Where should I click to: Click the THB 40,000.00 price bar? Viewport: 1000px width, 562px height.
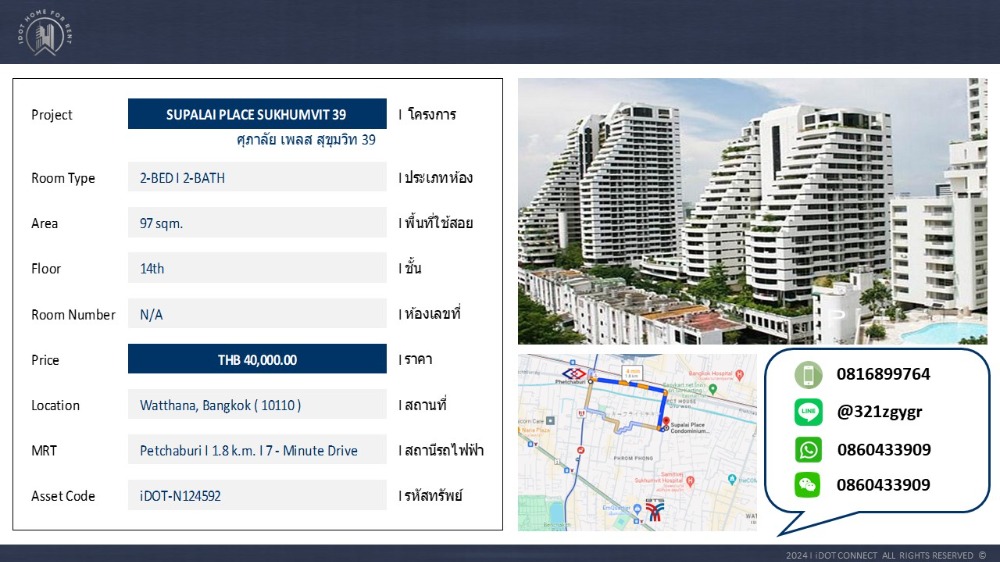[x=257, y=360]
